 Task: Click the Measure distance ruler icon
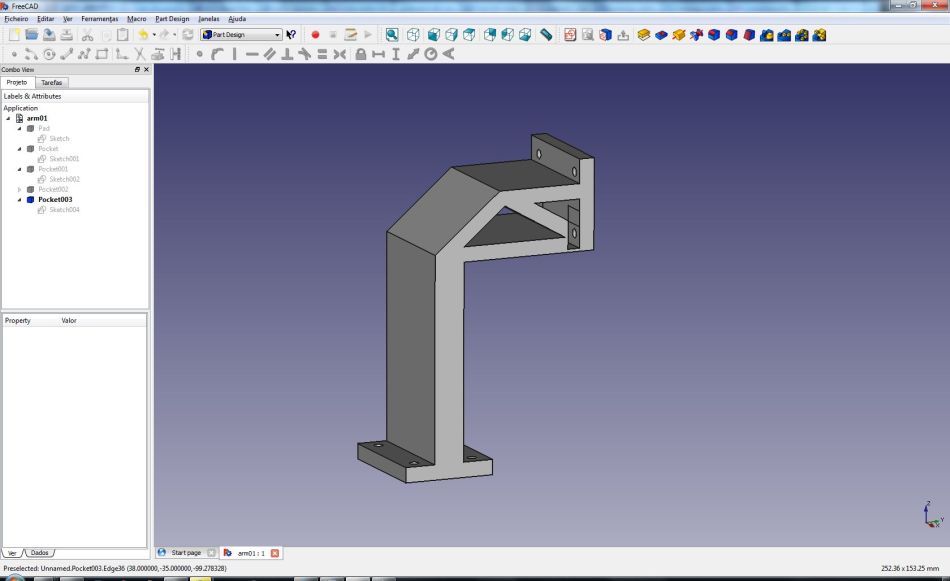[546, 35]
